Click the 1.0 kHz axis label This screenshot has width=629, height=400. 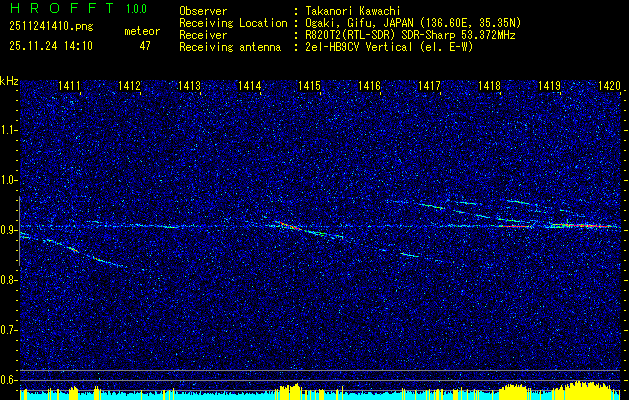[x=8, y=180]
